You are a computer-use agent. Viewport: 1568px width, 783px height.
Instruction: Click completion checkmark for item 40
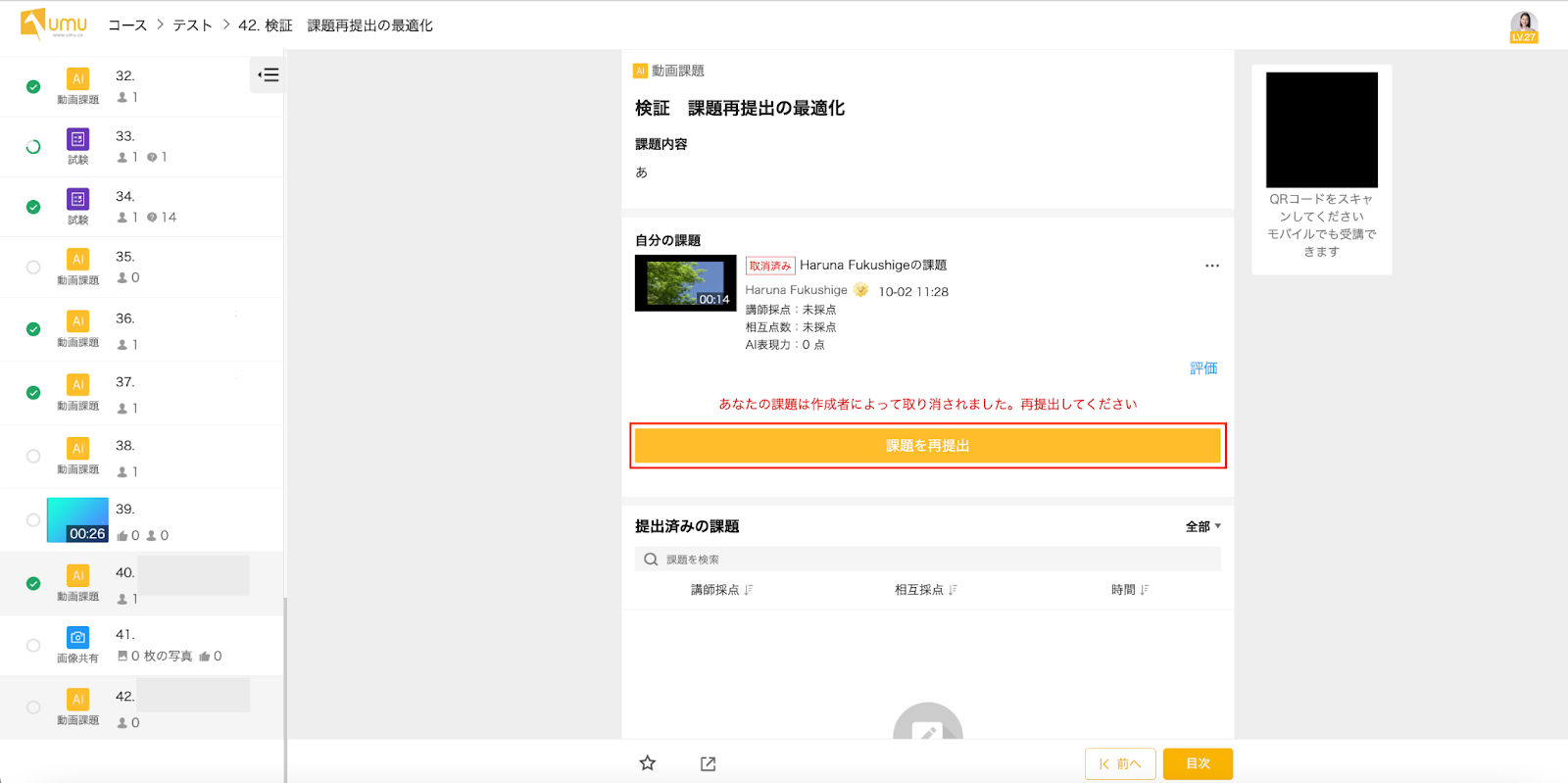33,583
